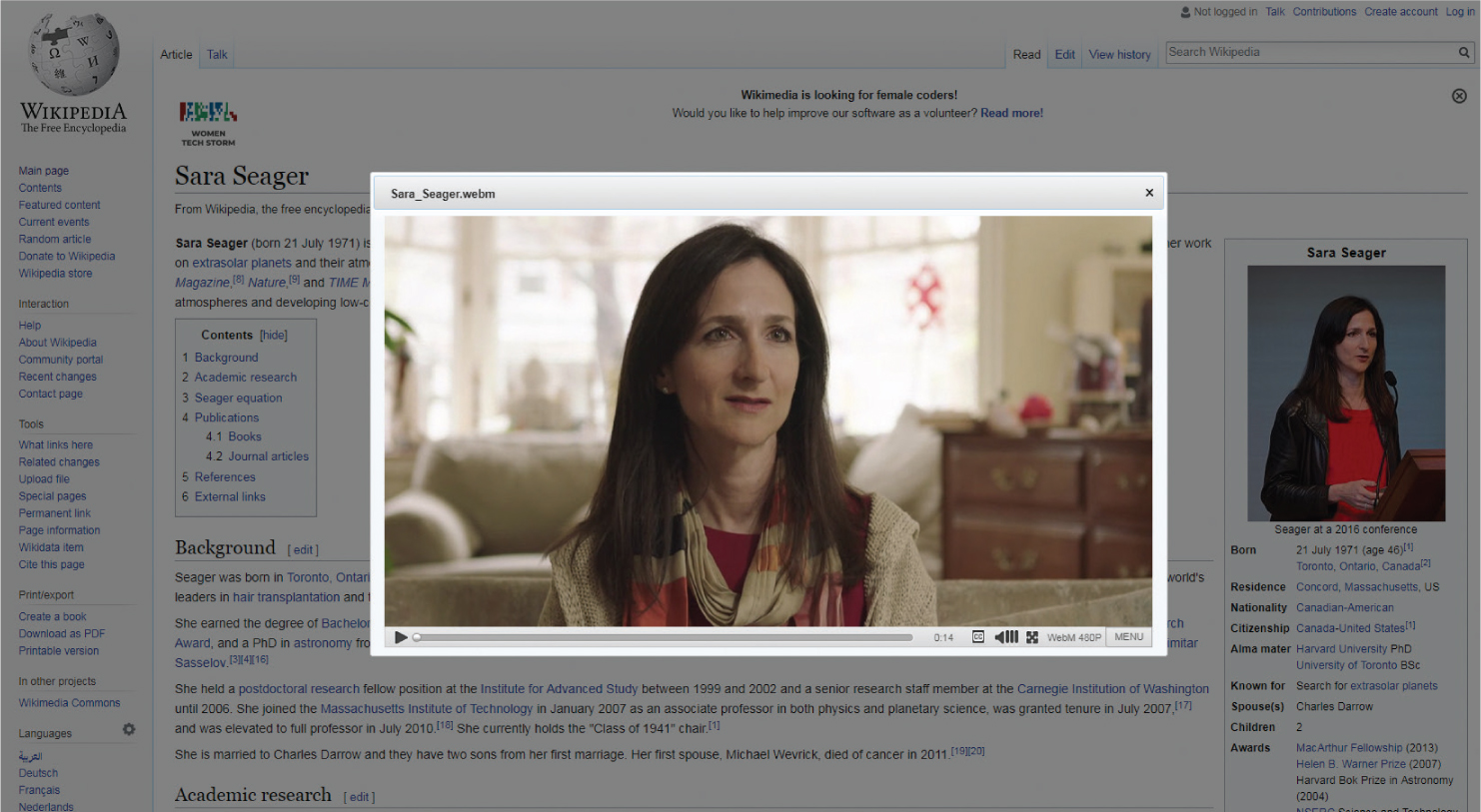The width and height of the screenshot is (1481, 812).
Task: Focus the Search Wikipedia field
Action: (x=1310, y=52)
